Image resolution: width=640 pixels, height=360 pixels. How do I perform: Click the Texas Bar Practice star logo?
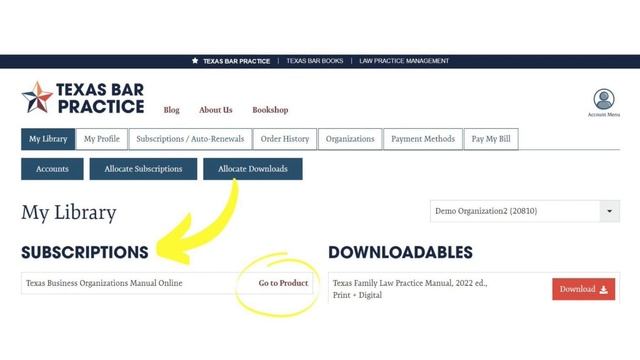pos(37,98)
